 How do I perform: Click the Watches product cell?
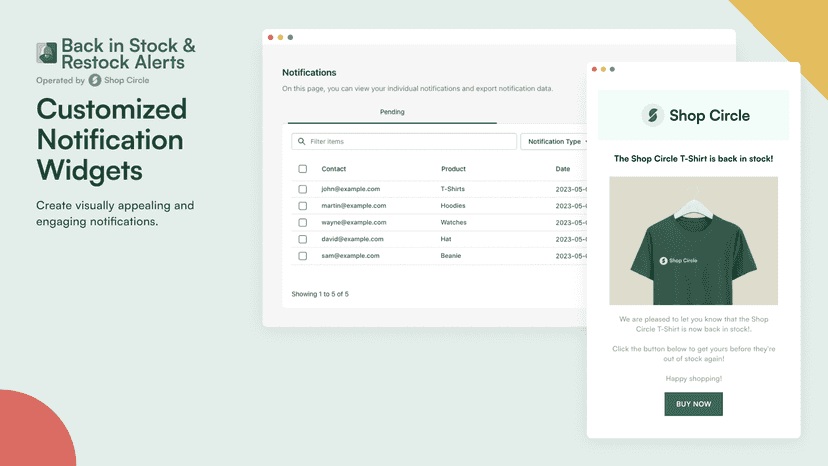[x=454, y=222]
